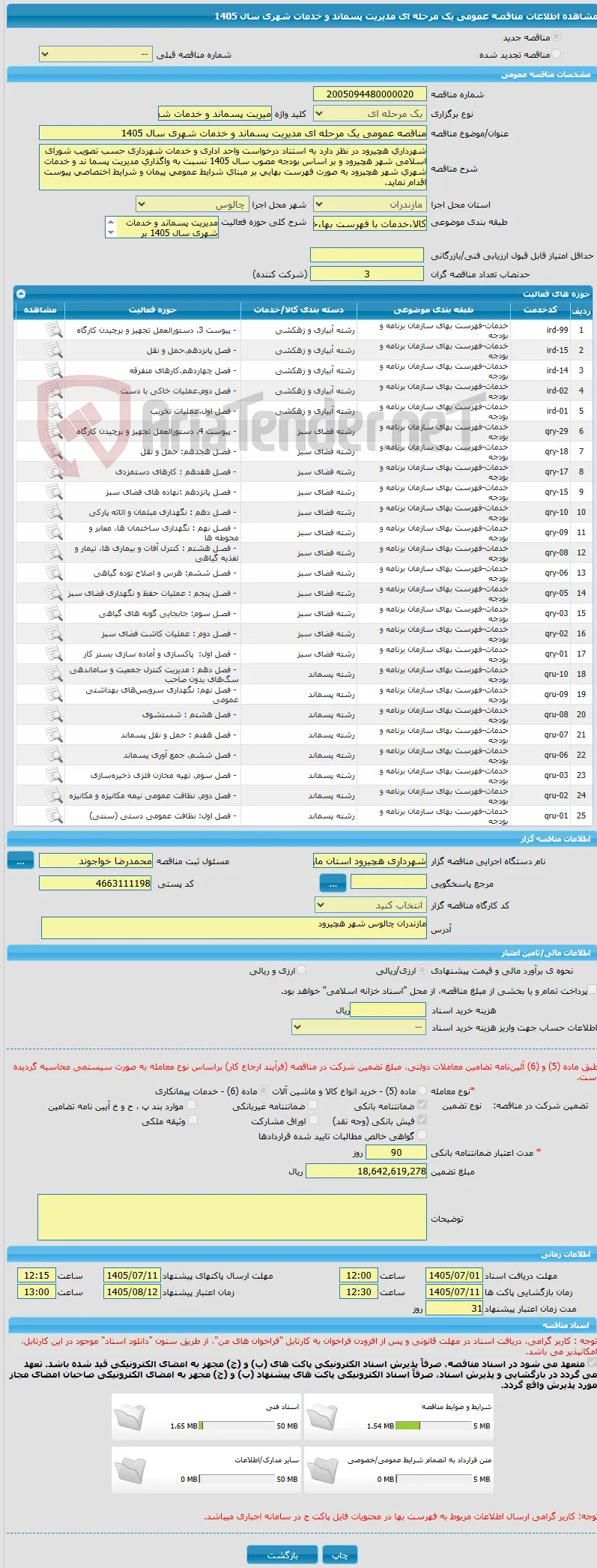Download the شرایط و ضوابط مناقصه folder
The height and width of the screenshot is (1568, 597).
click(x=323, y=1416)
